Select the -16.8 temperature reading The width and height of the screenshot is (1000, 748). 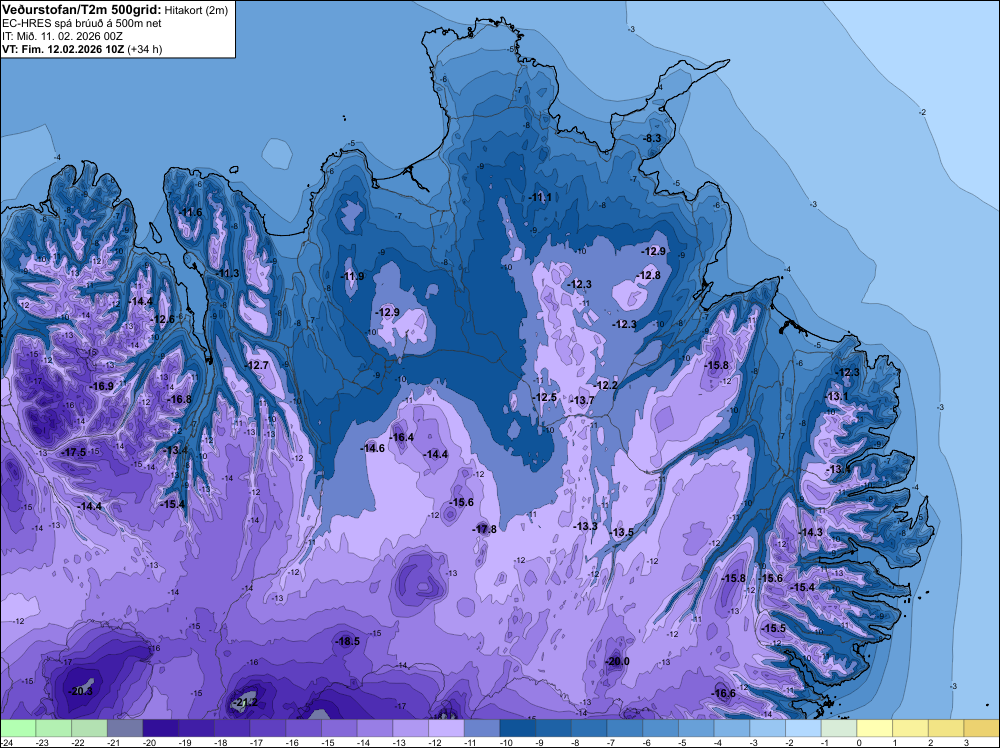click(180, 399)
